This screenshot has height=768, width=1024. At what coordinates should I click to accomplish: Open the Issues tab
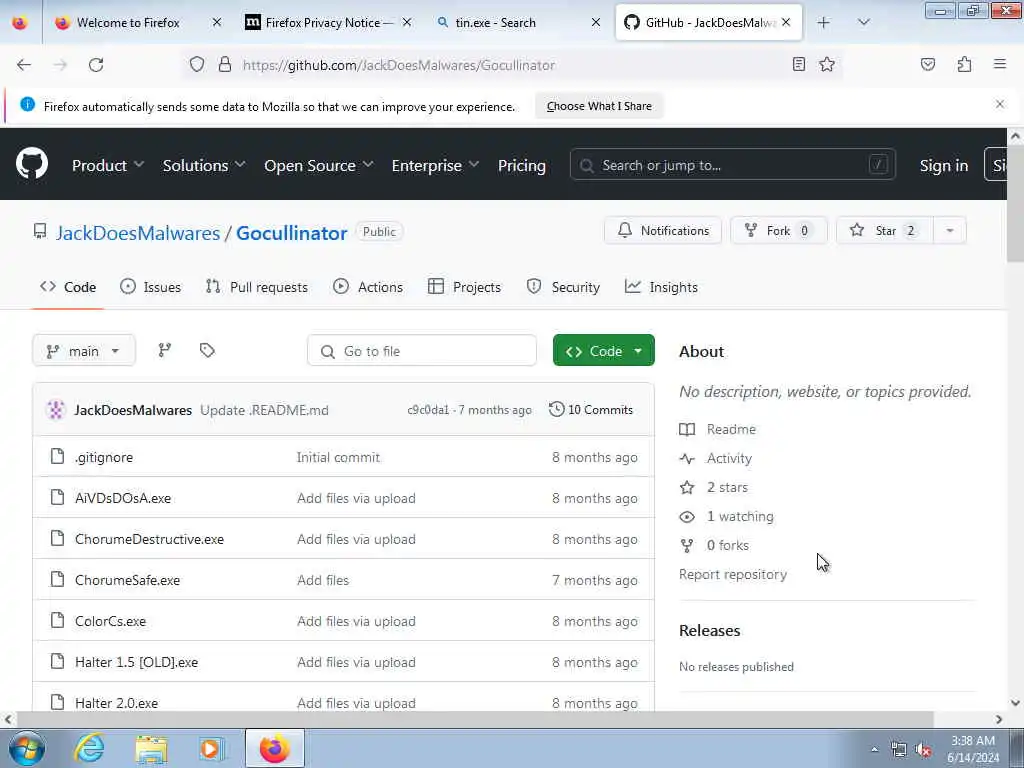coord(151,287)
